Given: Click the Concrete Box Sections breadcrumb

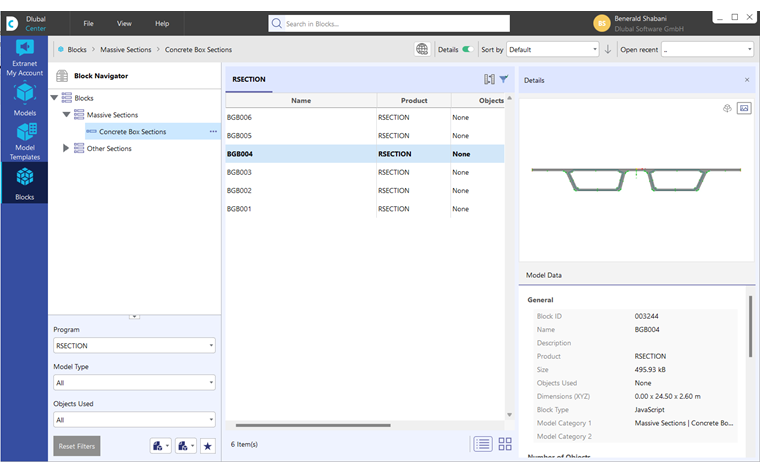Looking at the screenshot, I should (198, 49).
